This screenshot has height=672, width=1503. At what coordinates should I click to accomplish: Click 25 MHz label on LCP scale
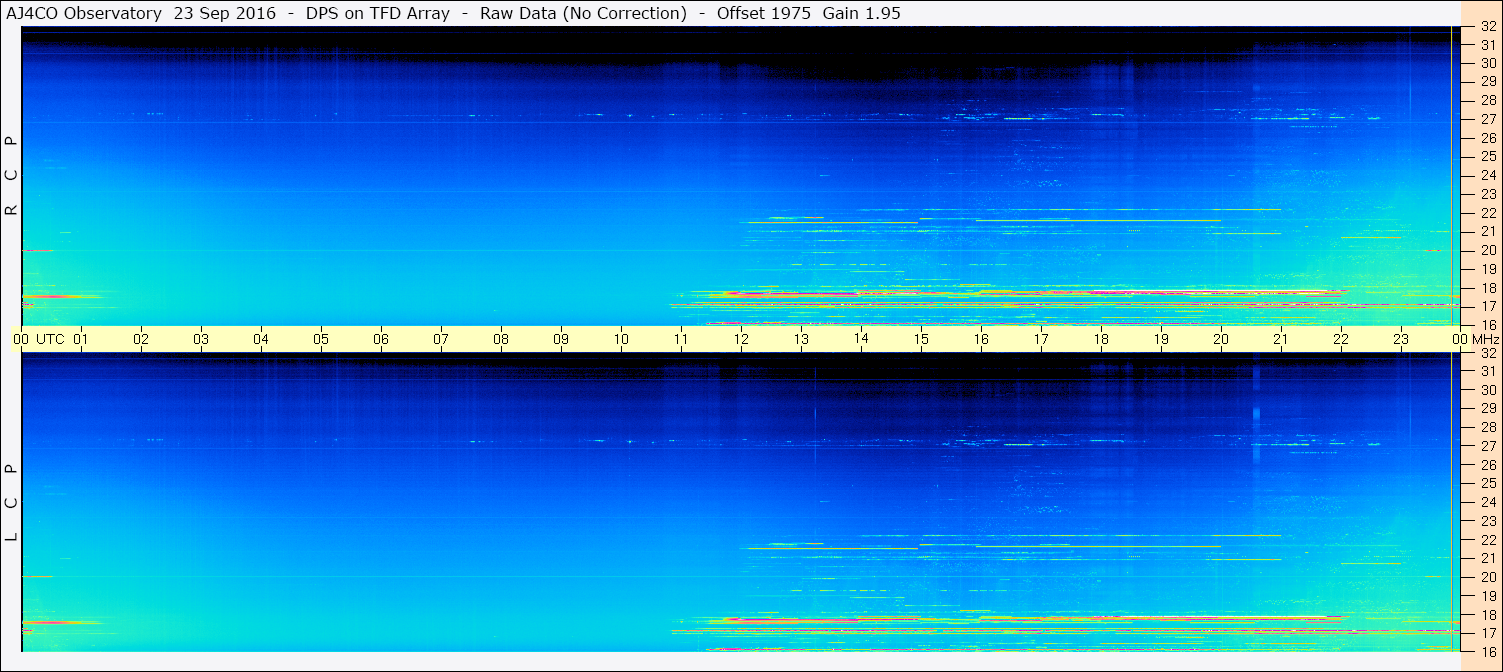pyautogui.click(x=1488, y=483)
